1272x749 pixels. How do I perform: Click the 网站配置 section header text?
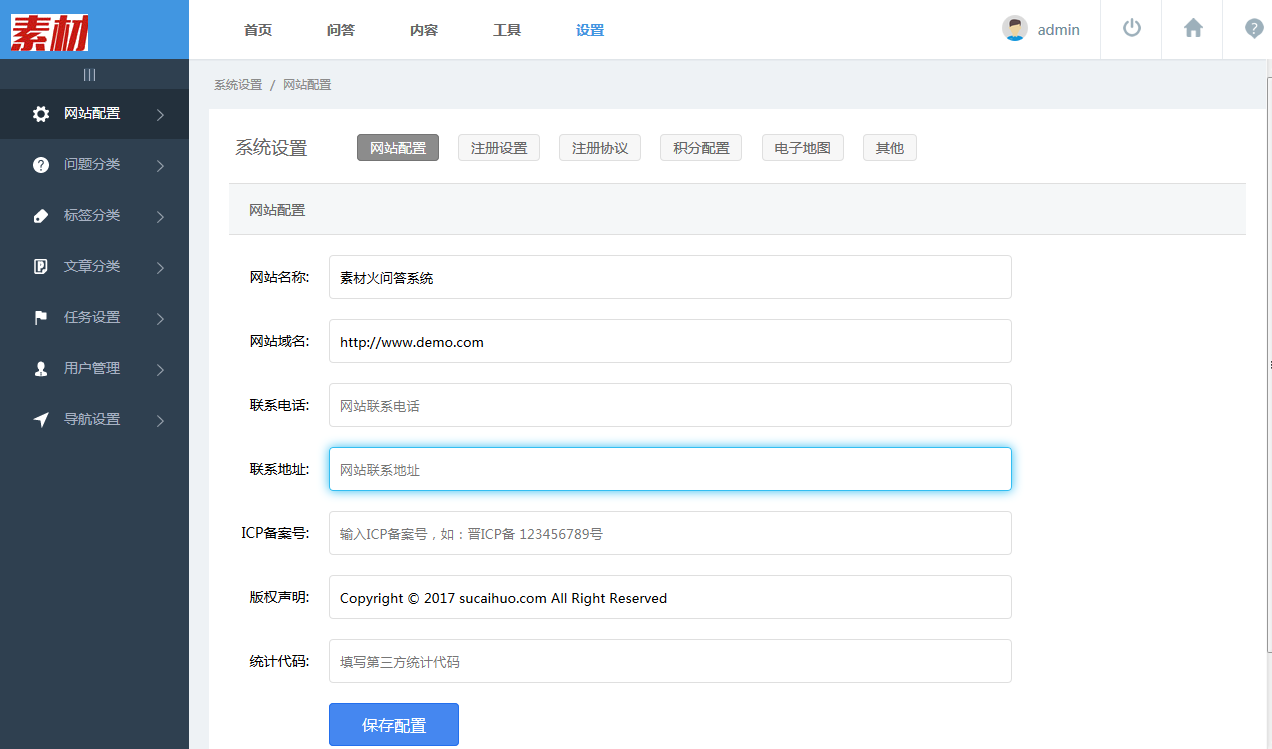(277, 210)
